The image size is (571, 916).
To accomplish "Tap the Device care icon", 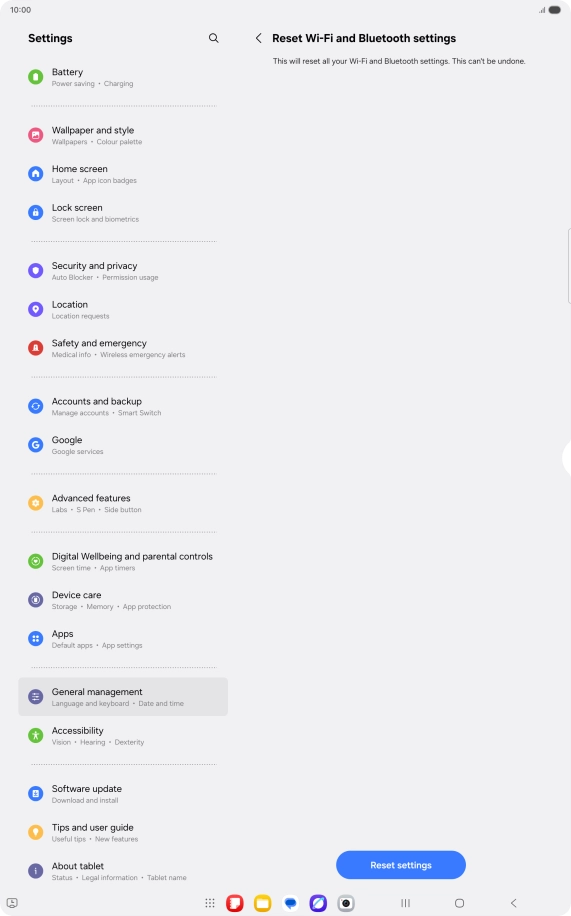I will [x=36, y=600].
